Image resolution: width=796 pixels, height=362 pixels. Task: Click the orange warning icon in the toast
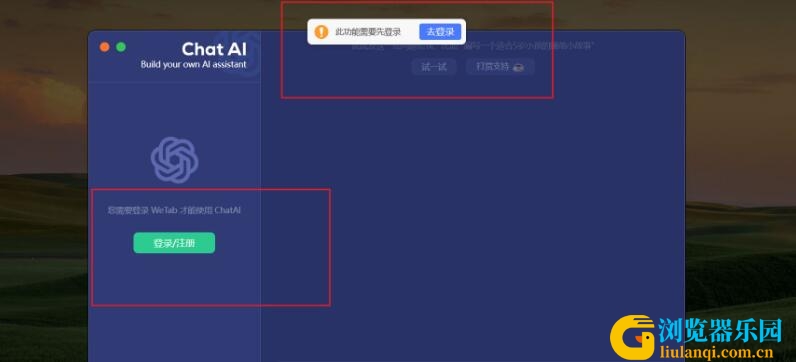point(321,31)
